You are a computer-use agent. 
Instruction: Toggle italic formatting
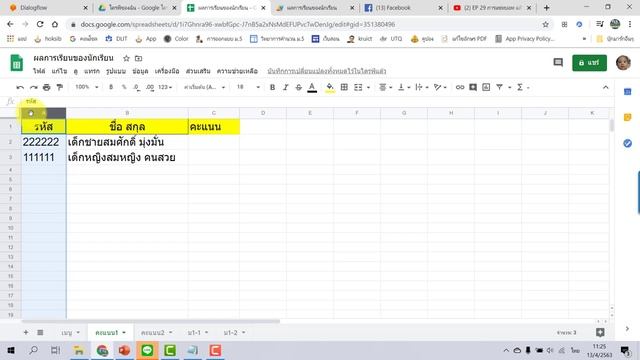[285, 87]
